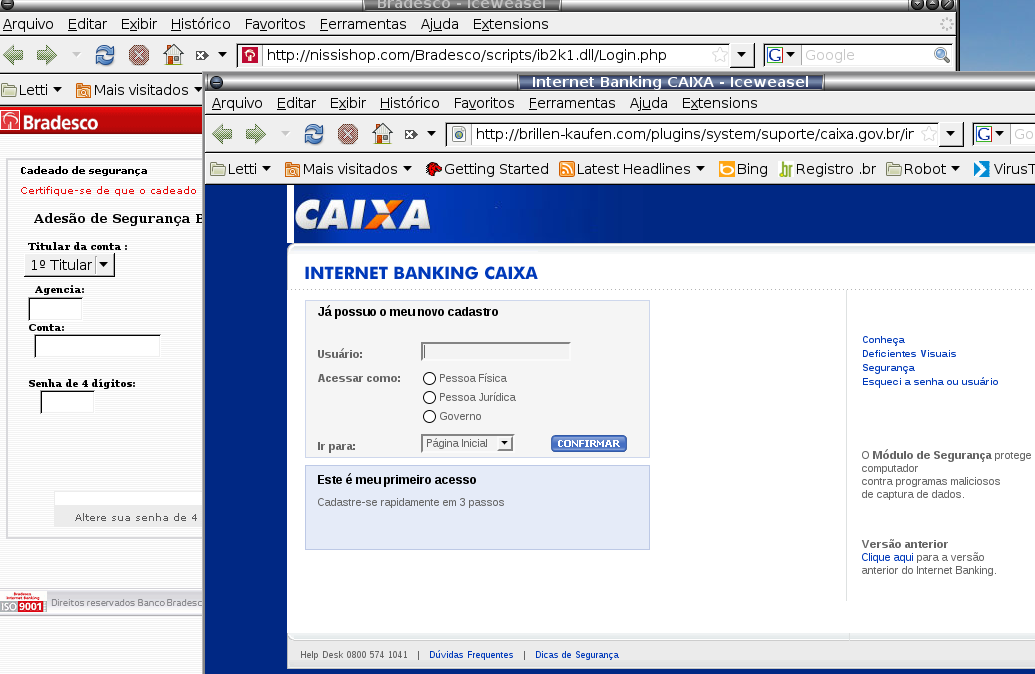Expand the Latest Headlines feed bookmark
1035x674 pixels.
(632, 169)
